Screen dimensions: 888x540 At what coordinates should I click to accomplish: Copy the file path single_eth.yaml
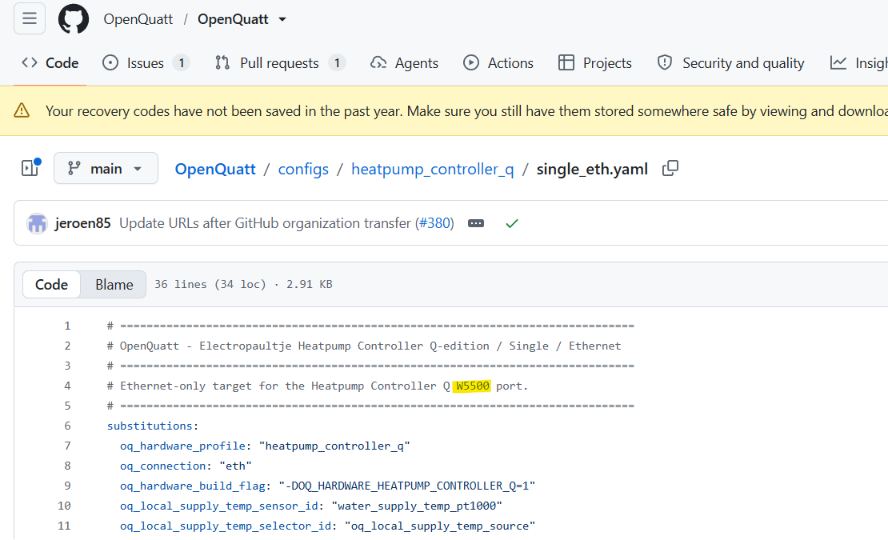pyautogui.click(x=671, y=168)
